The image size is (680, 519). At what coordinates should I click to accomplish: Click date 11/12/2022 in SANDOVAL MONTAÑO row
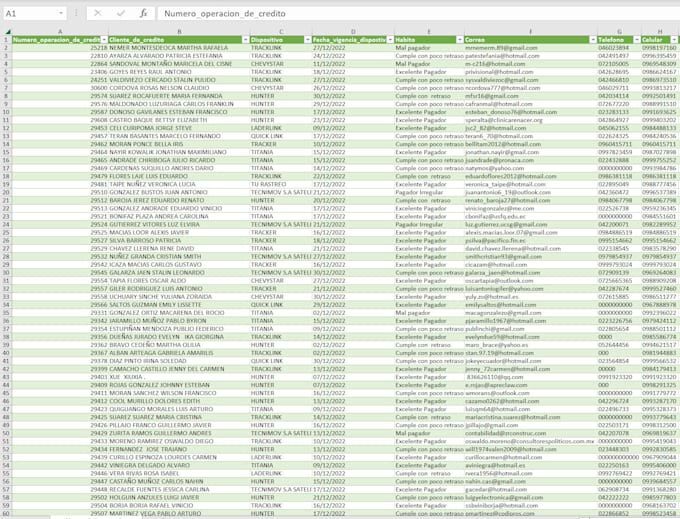click(353, 64)
